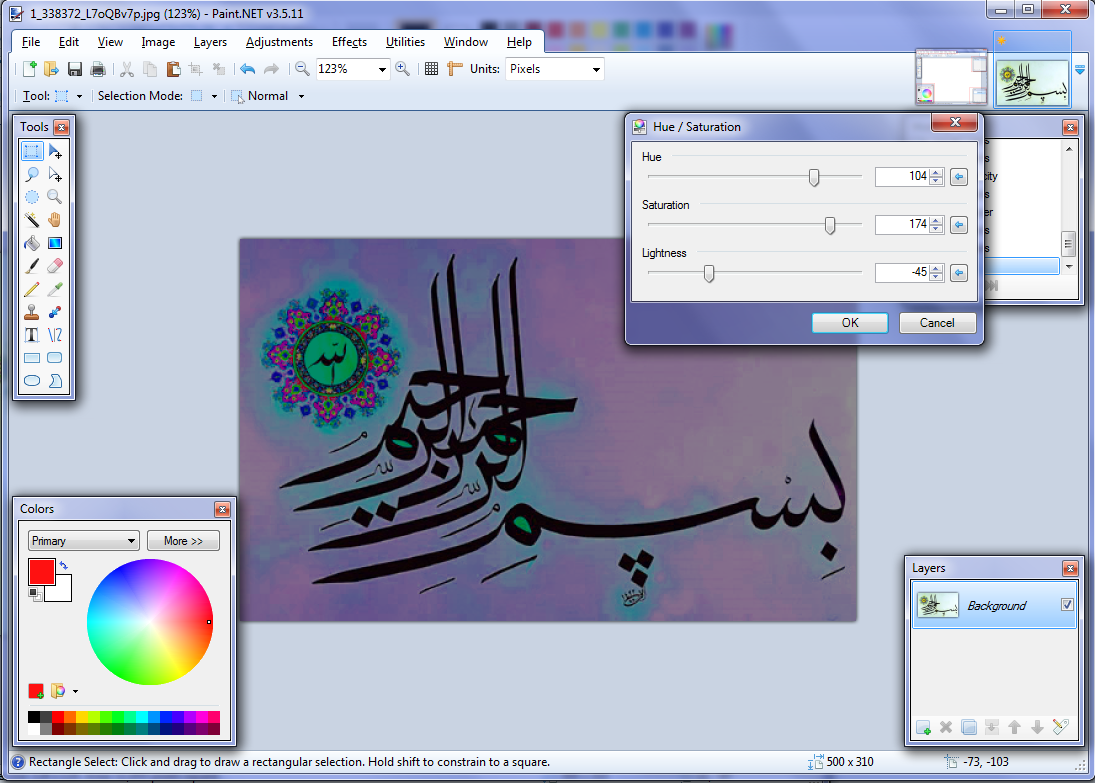Pick the Paintbrush tool
Image resolution: width=1095 pixels, height=783 pixels.
coord(31,266)
